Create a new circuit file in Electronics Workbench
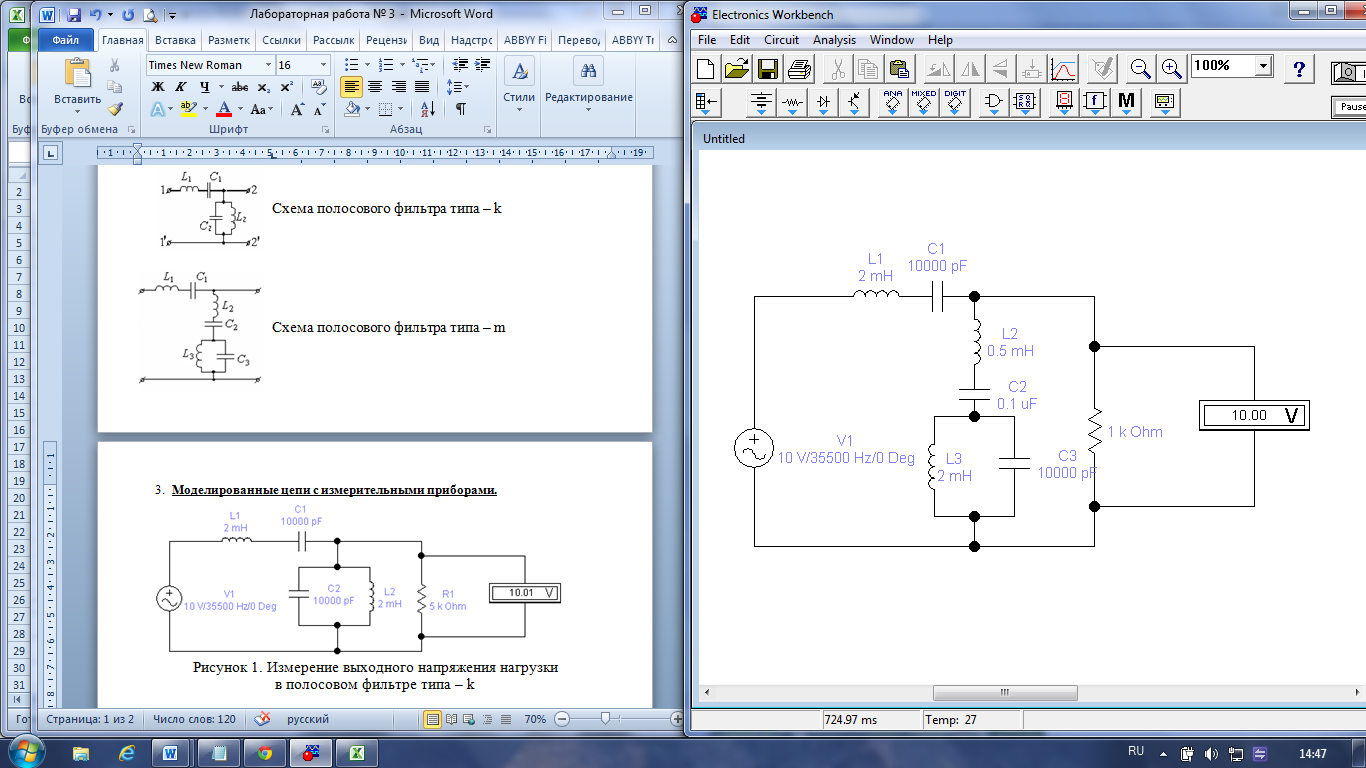Screen dimensions: 1366x768 tap(707, 68)
